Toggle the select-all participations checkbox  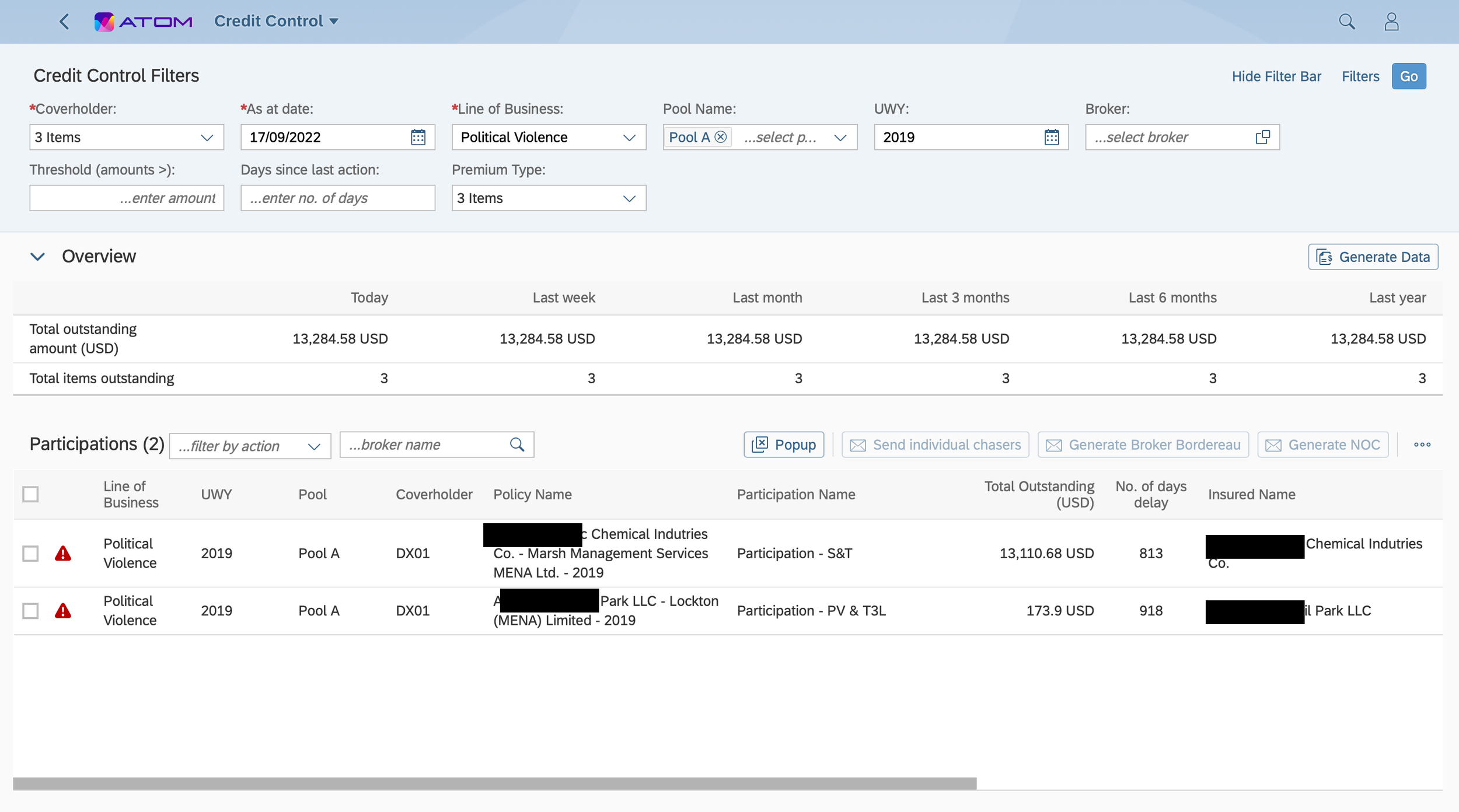(x=30, y=494)
